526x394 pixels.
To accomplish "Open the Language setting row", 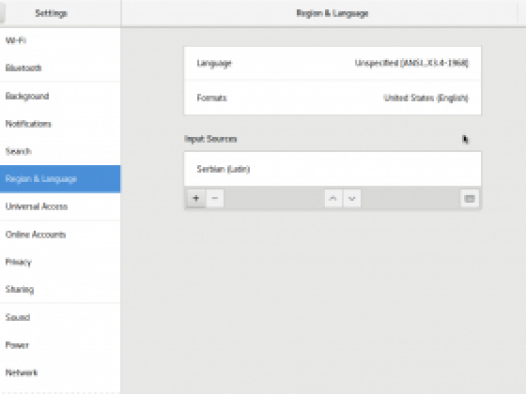I will pyautogui.click(x=332, y=63).
